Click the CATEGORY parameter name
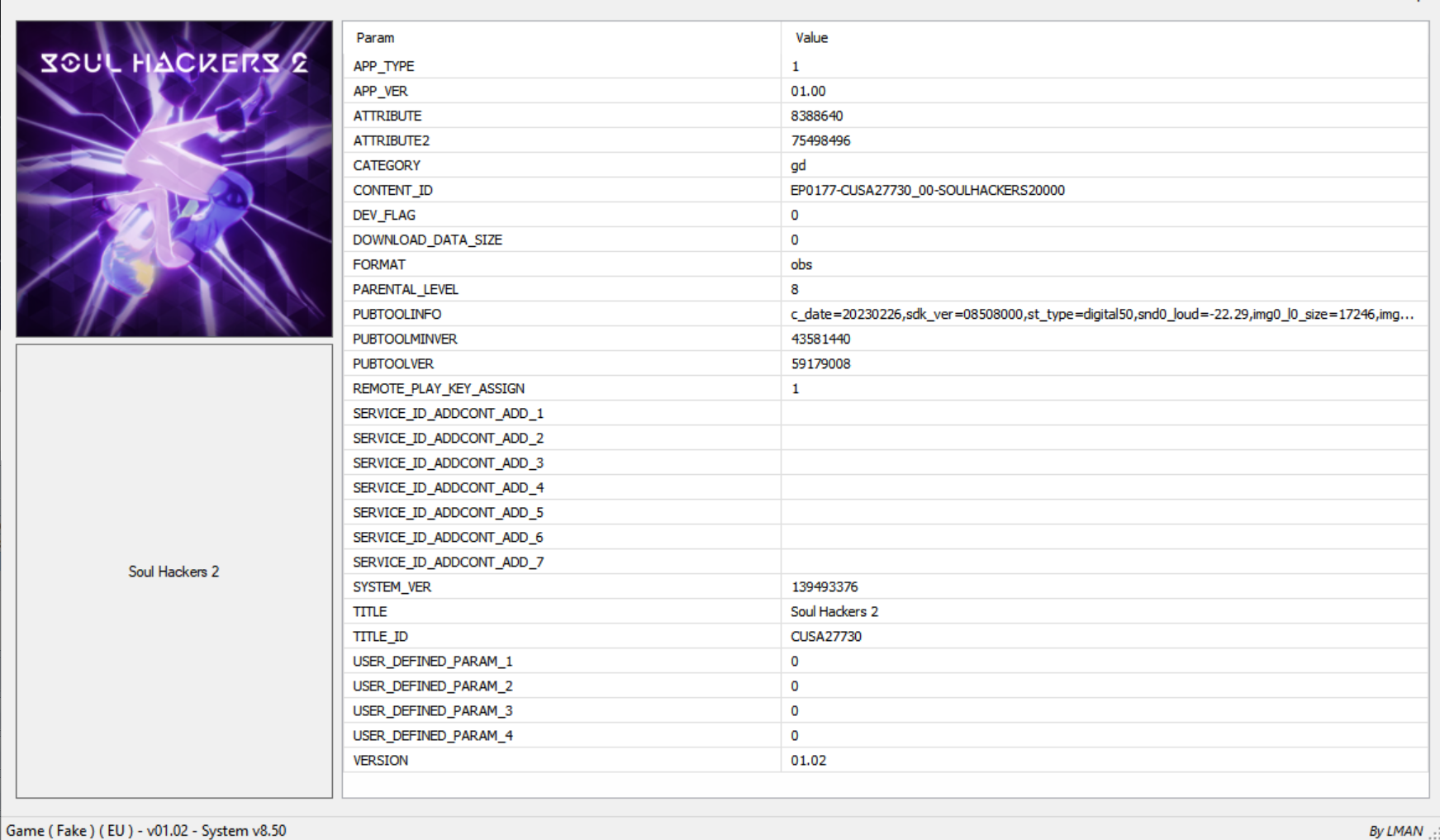1440x840 pixels. pyautogui.click(x=387, y=165)
